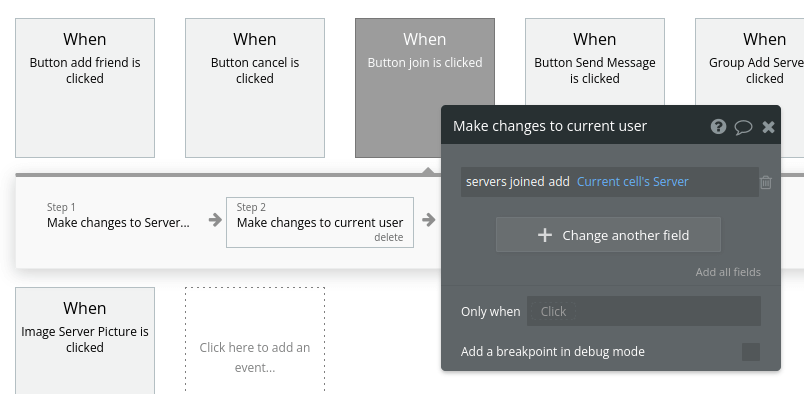Enable the debug mode breakpoint checkbox
The image size is (804, 394).
pos(751,352)
